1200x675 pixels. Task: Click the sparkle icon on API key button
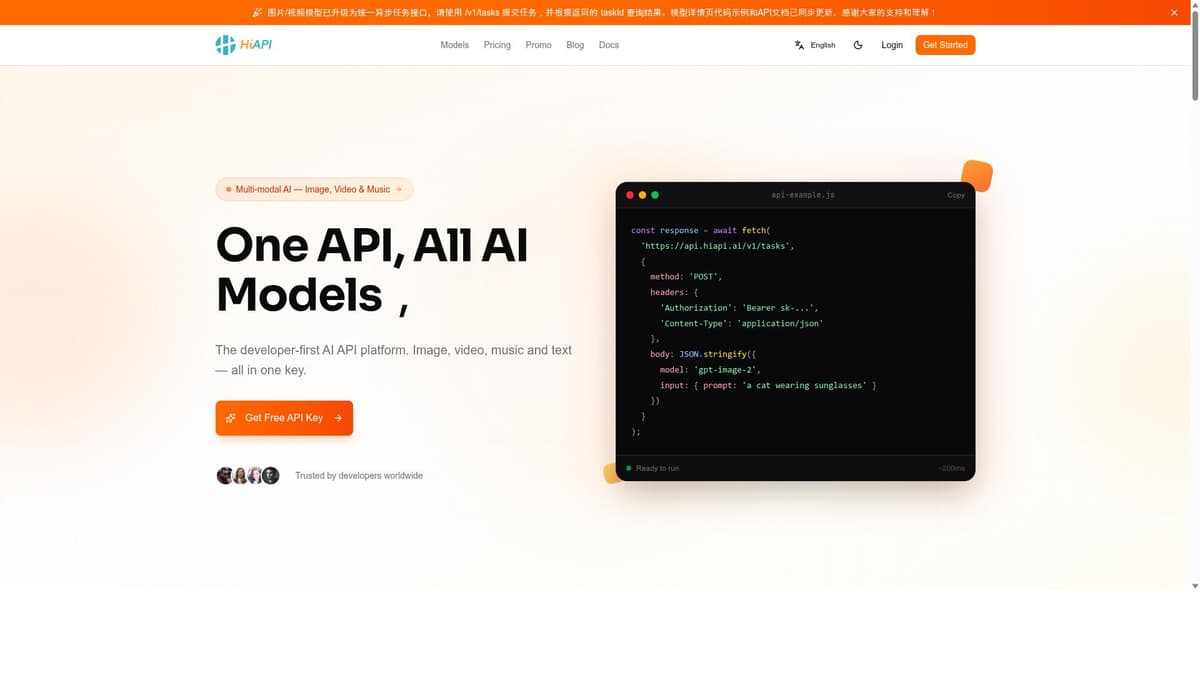click(231, 418)
